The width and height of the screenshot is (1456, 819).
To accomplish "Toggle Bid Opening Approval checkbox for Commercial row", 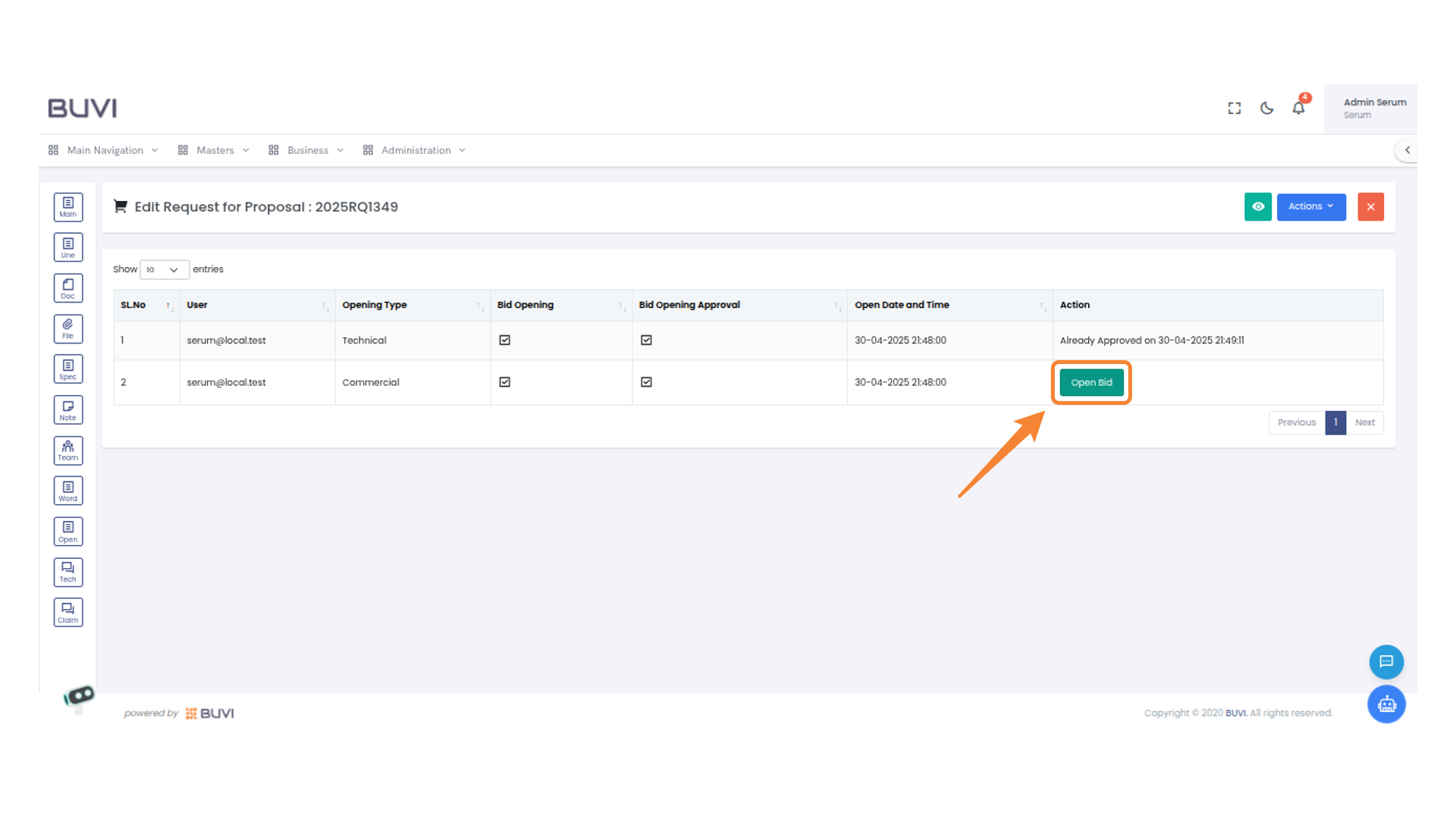I will tap(646, 382).
